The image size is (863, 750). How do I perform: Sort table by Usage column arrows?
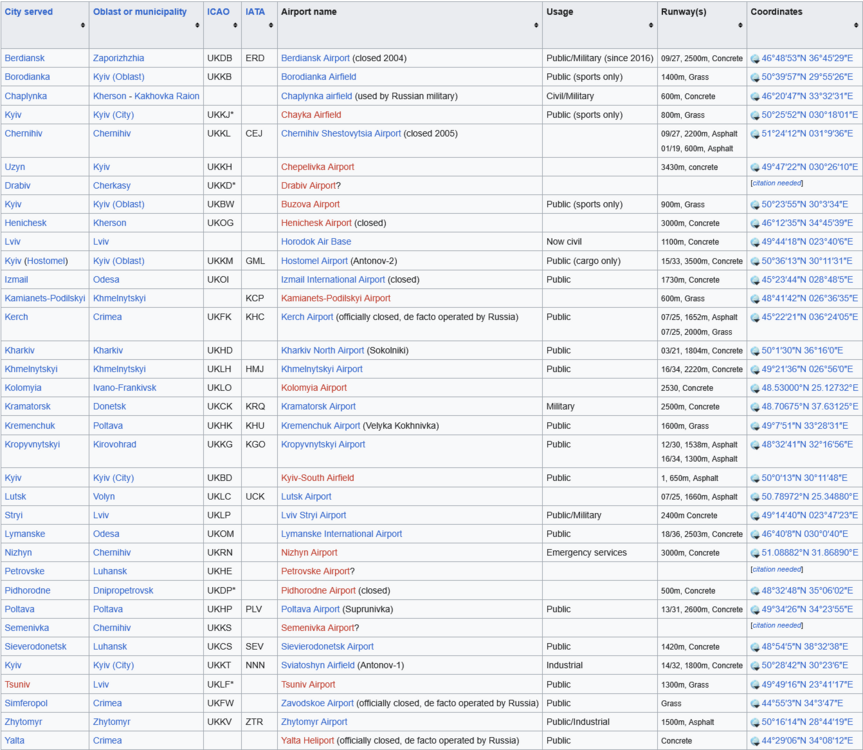coord(651,25)
